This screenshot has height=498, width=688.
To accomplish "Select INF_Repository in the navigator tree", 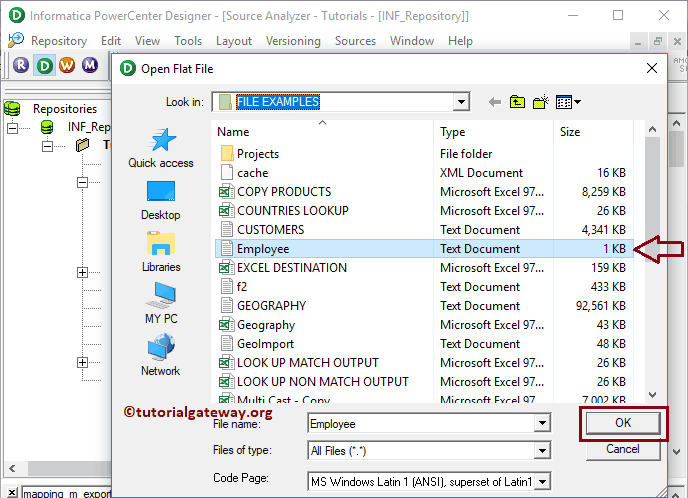I will [x=89, y=127].
